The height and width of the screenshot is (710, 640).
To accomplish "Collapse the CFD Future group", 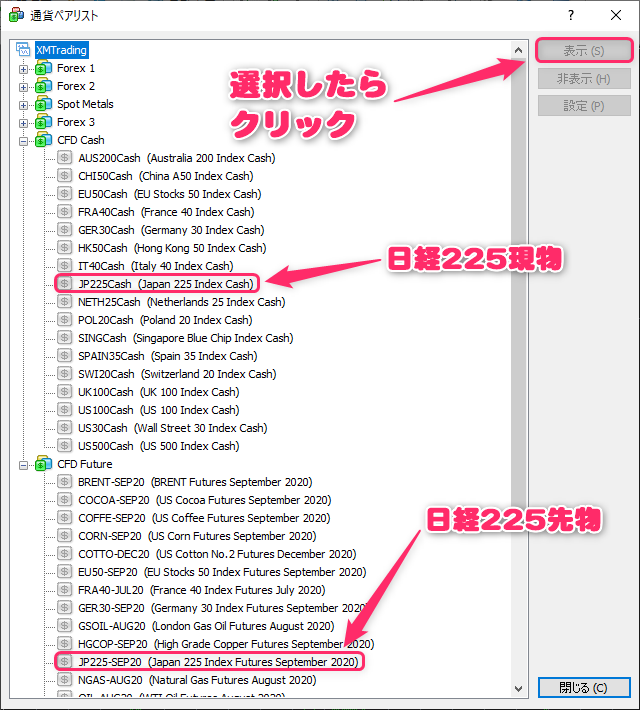I will coord(24,465).
